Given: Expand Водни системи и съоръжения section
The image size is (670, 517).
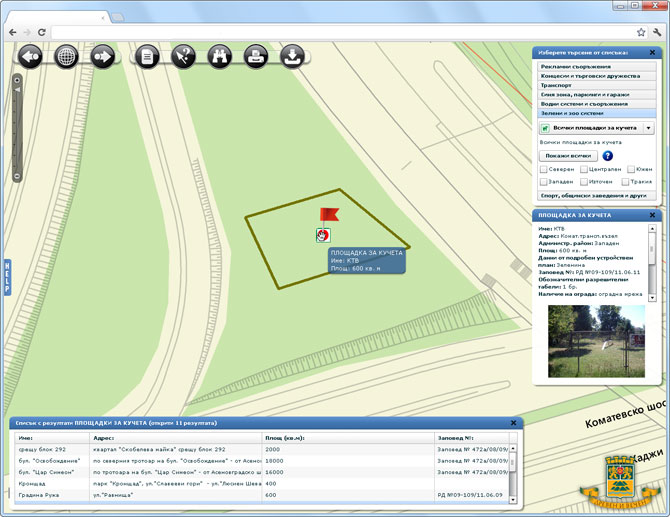Looking at the screenshot, I should [597, 104].
